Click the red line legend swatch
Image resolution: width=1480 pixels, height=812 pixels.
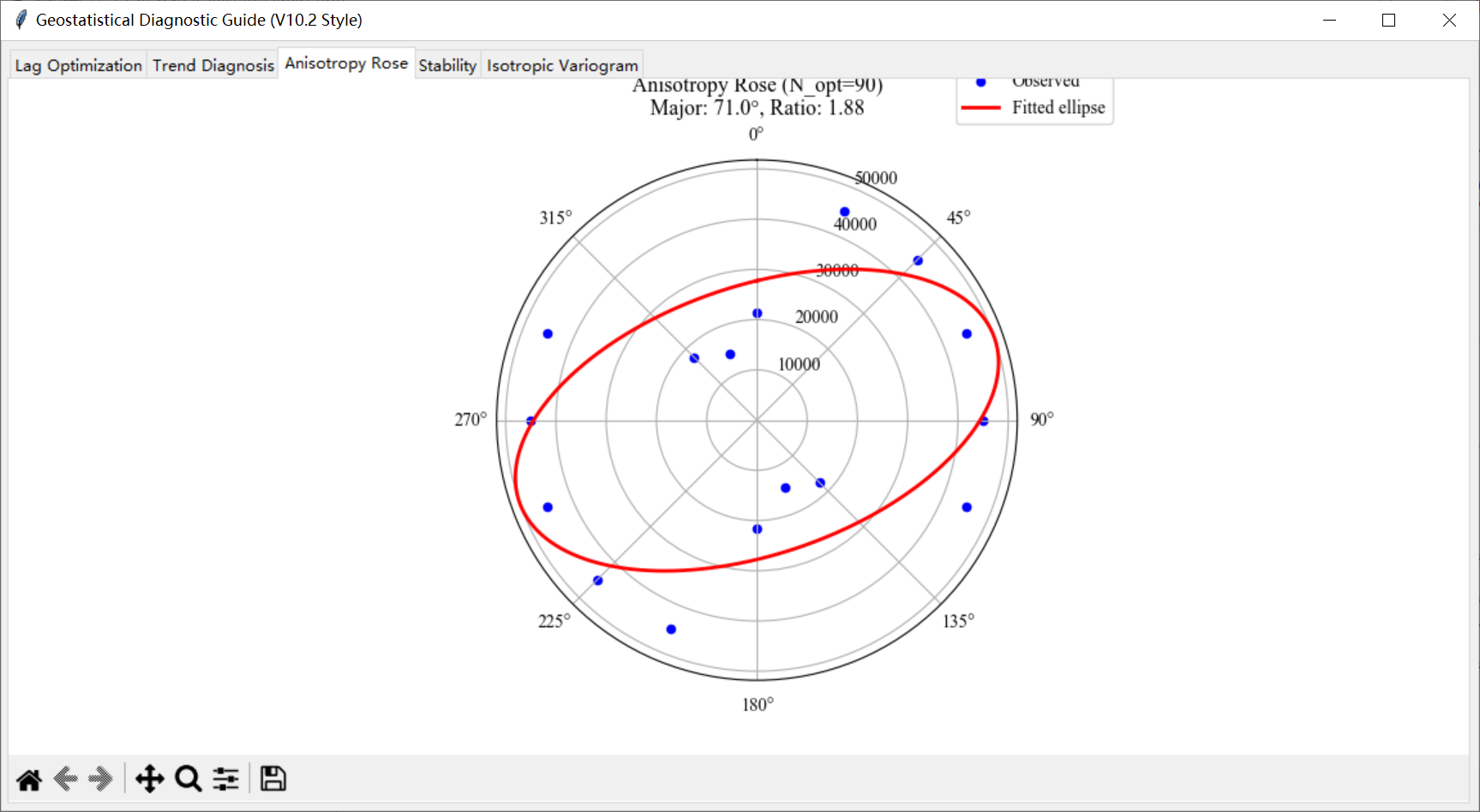pyautogui.click(x=980, y=108)
